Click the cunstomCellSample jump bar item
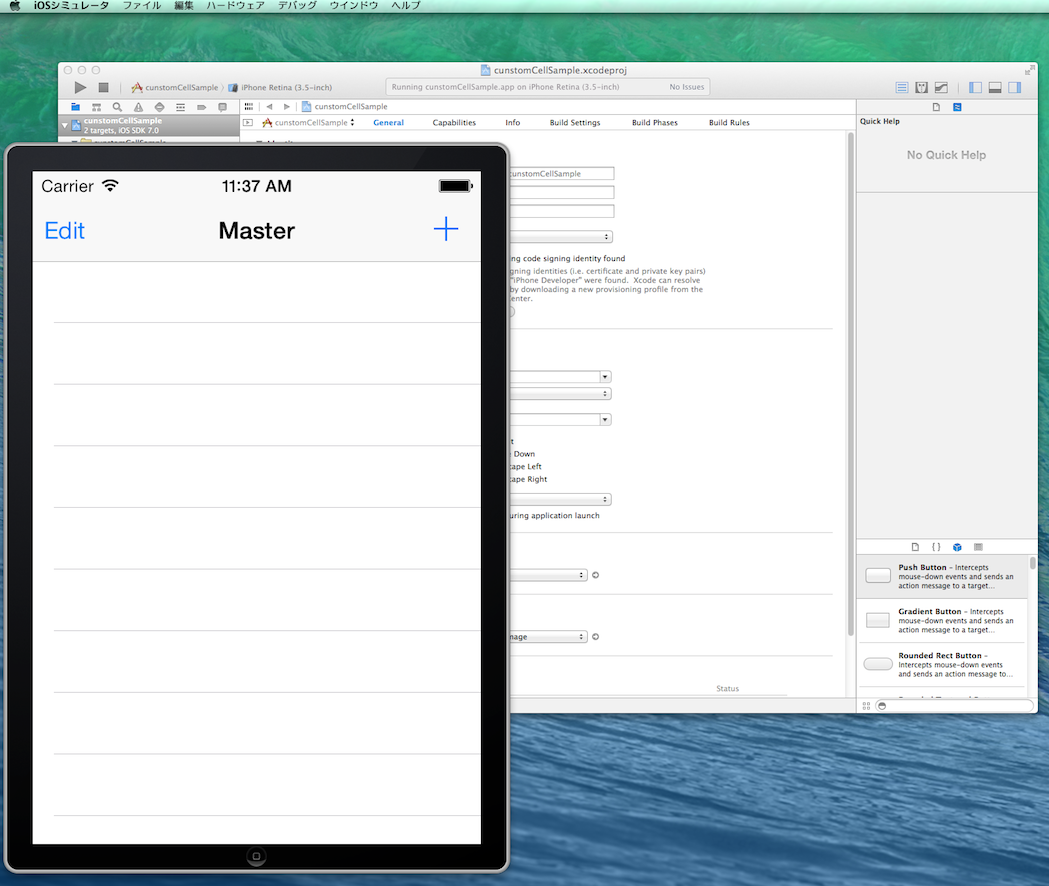1049x886 pixels. pyautogui.click(x=345, y=106)
